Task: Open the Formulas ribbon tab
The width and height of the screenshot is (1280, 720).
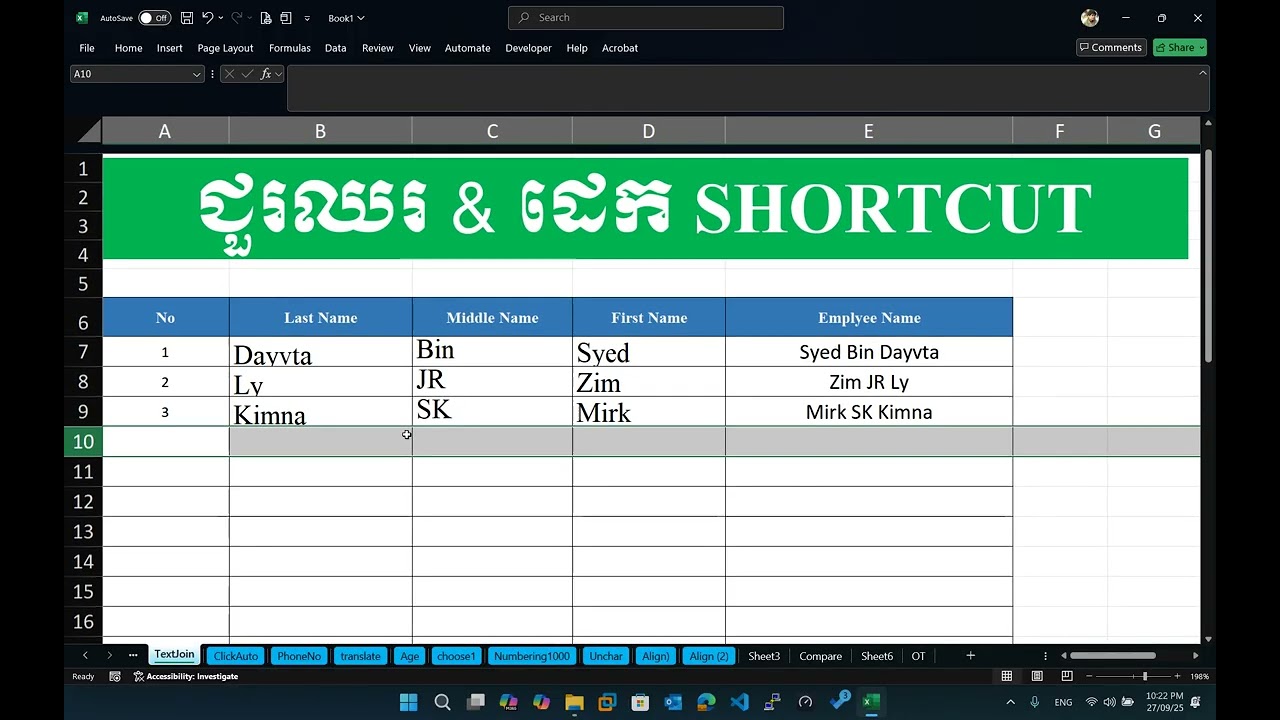Action: pos(290,48)
